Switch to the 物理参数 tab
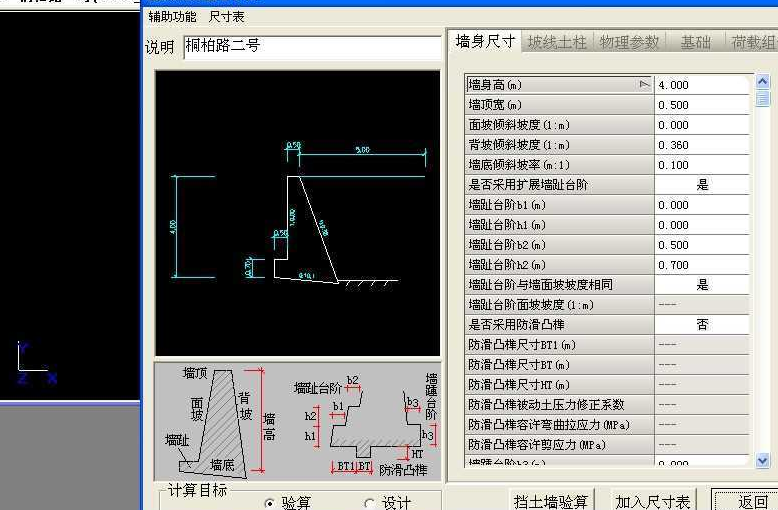Image resolution: width=778 pixels, height=510 pixels. (x=629, y=42)
